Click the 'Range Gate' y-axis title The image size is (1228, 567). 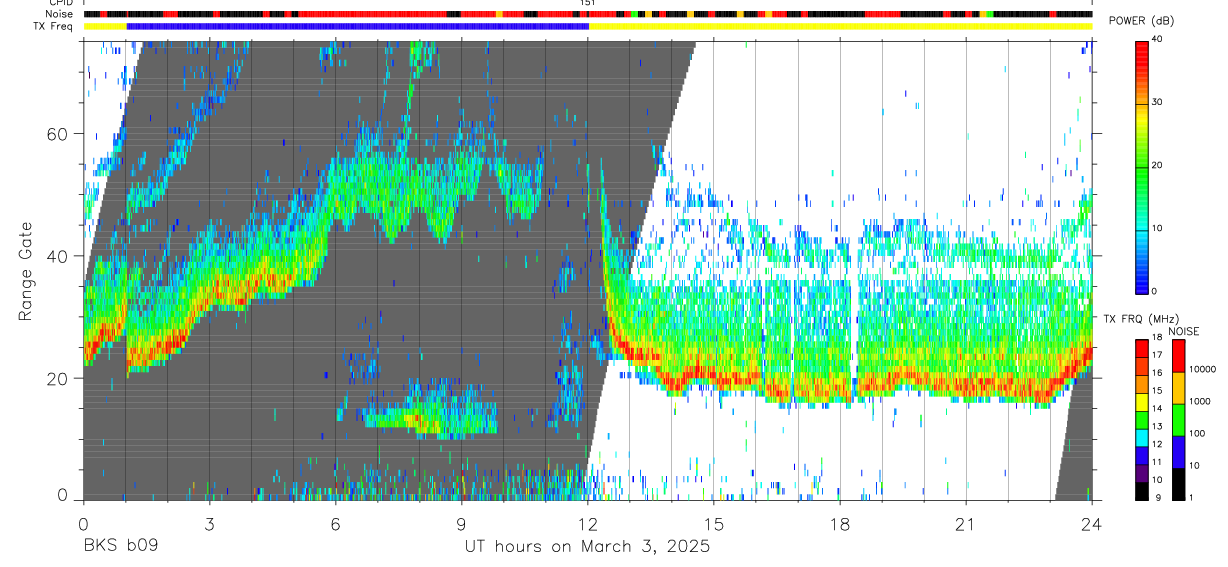(25, 271)
